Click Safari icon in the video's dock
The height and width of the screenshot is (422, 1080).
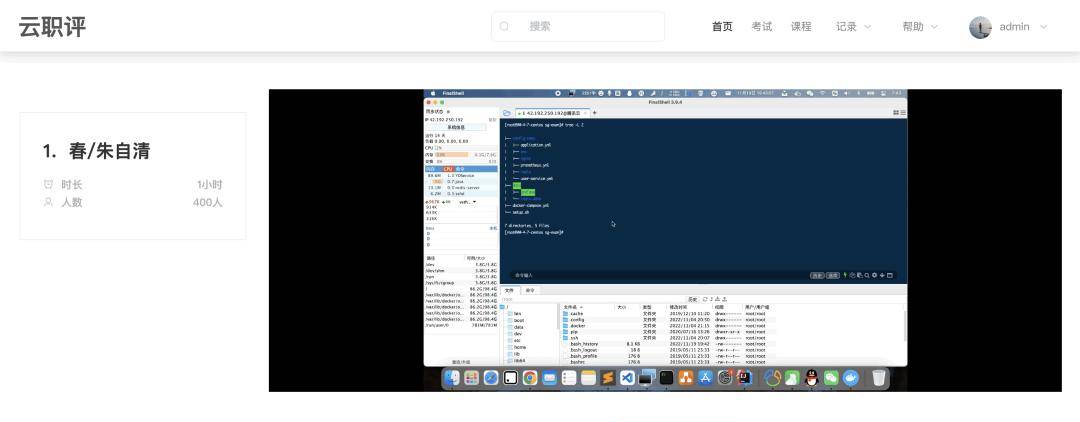tap(491, 377)
